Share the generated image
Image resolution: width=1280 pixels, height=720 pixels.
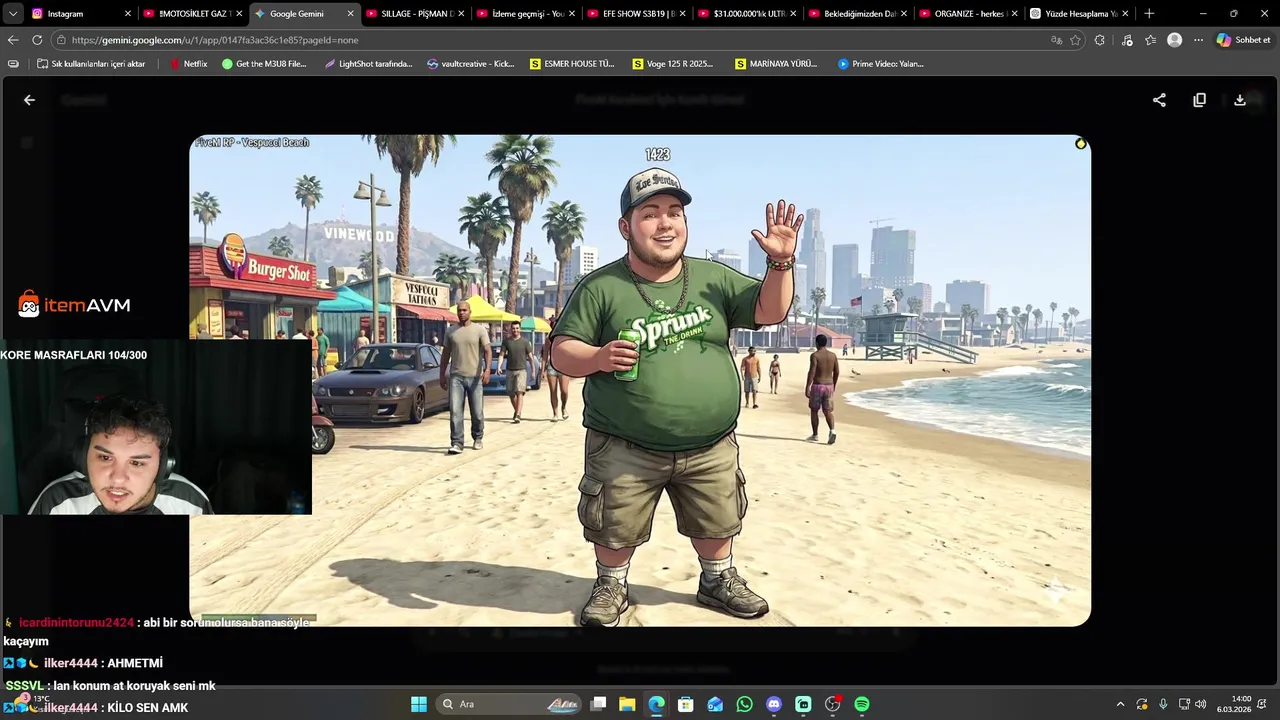click(1159, 100)
